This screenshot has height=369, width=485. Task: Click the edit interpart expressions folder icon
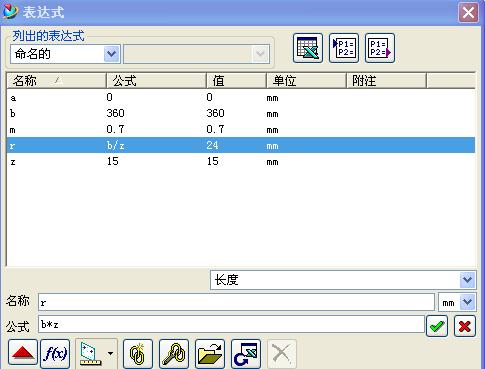(x=210, y=353)
